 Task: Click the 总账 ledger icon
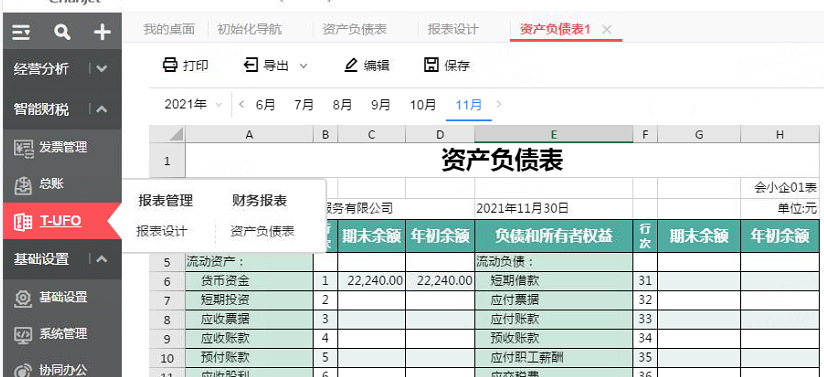[x=23, y=185]
